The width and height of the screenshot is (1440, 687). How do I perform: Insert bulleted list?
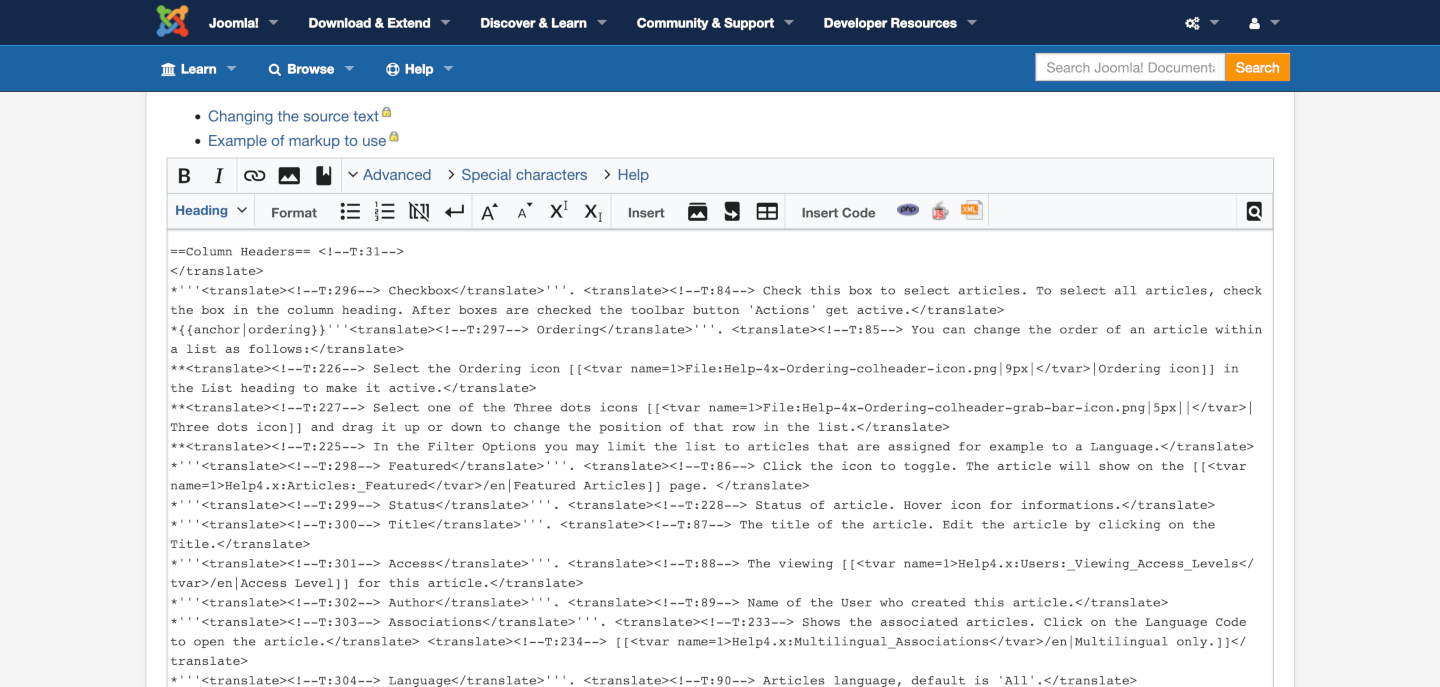tap(350, 212)
